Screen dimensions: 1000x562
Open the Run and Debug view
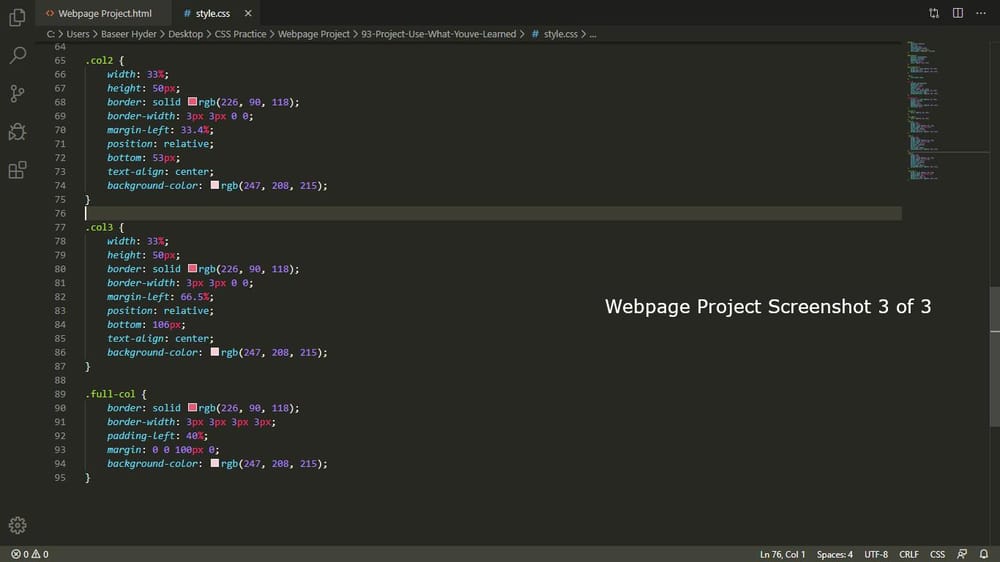[x=17, y=132]
